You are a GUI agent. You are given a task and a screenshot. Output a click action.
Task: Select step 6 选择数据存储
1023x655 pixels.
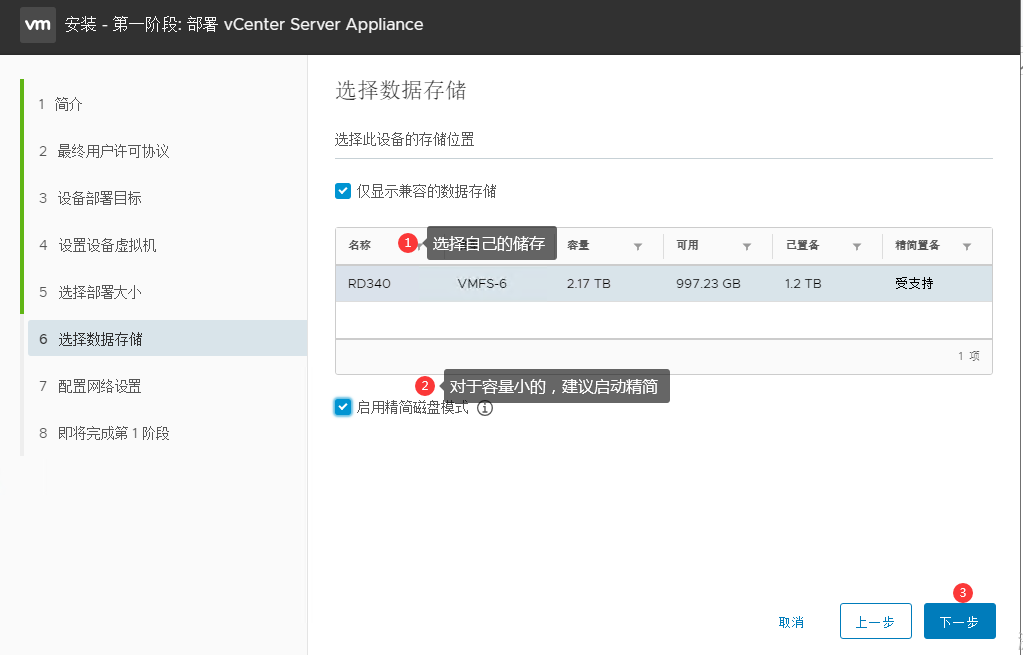coord(100,339)
